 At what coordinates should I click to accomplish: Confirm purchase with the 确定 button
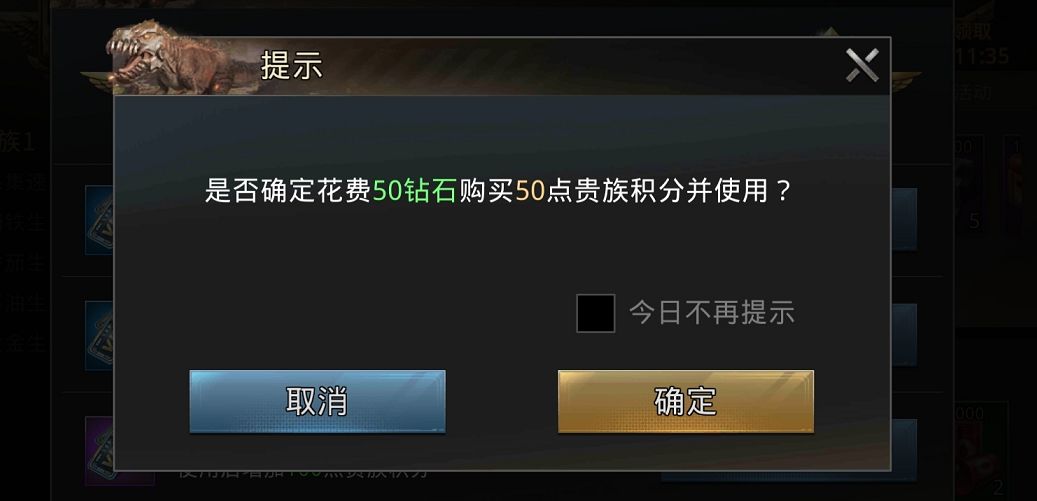pos(686,401)
